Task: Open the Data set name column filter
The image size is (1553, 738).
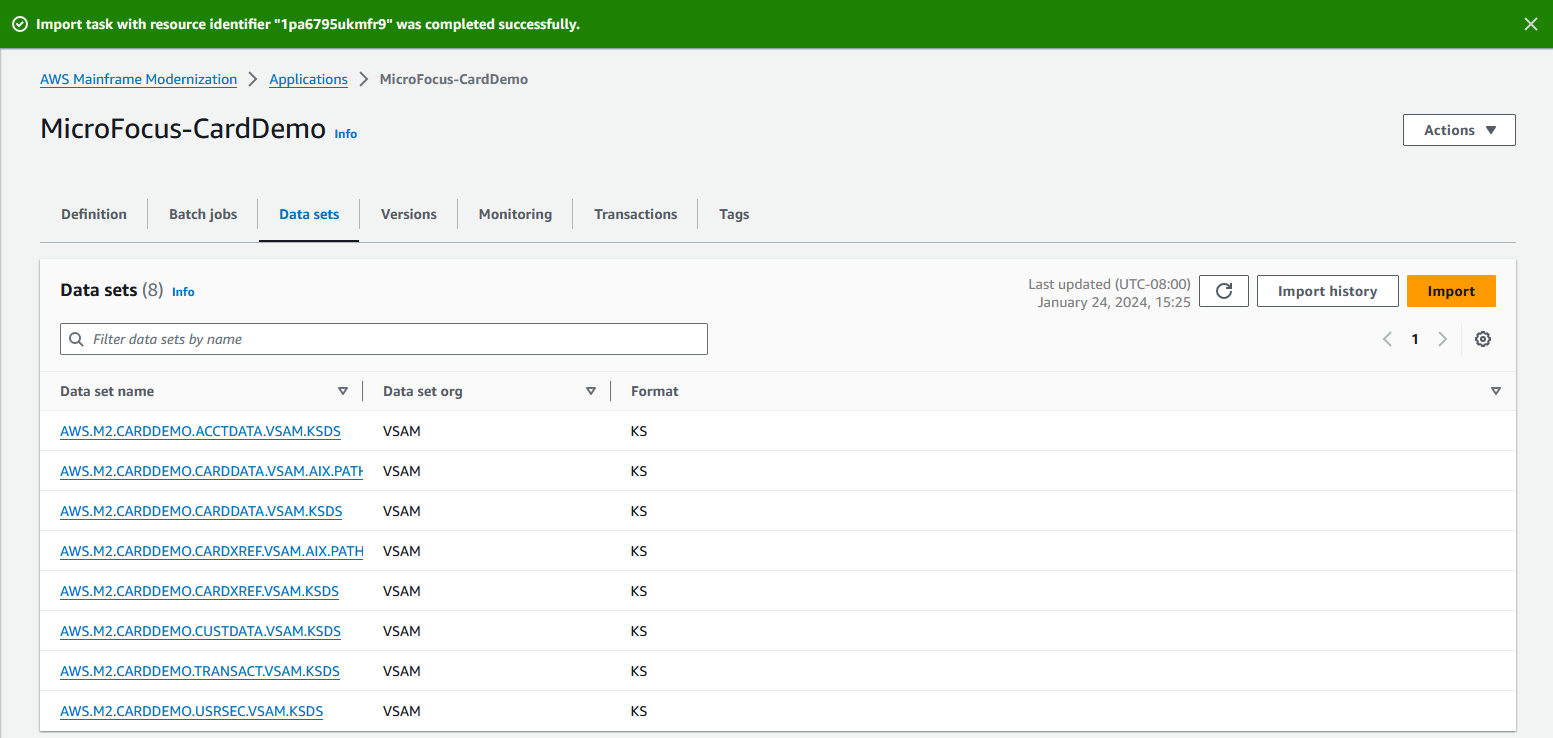Action: click(x=344, y=391)
